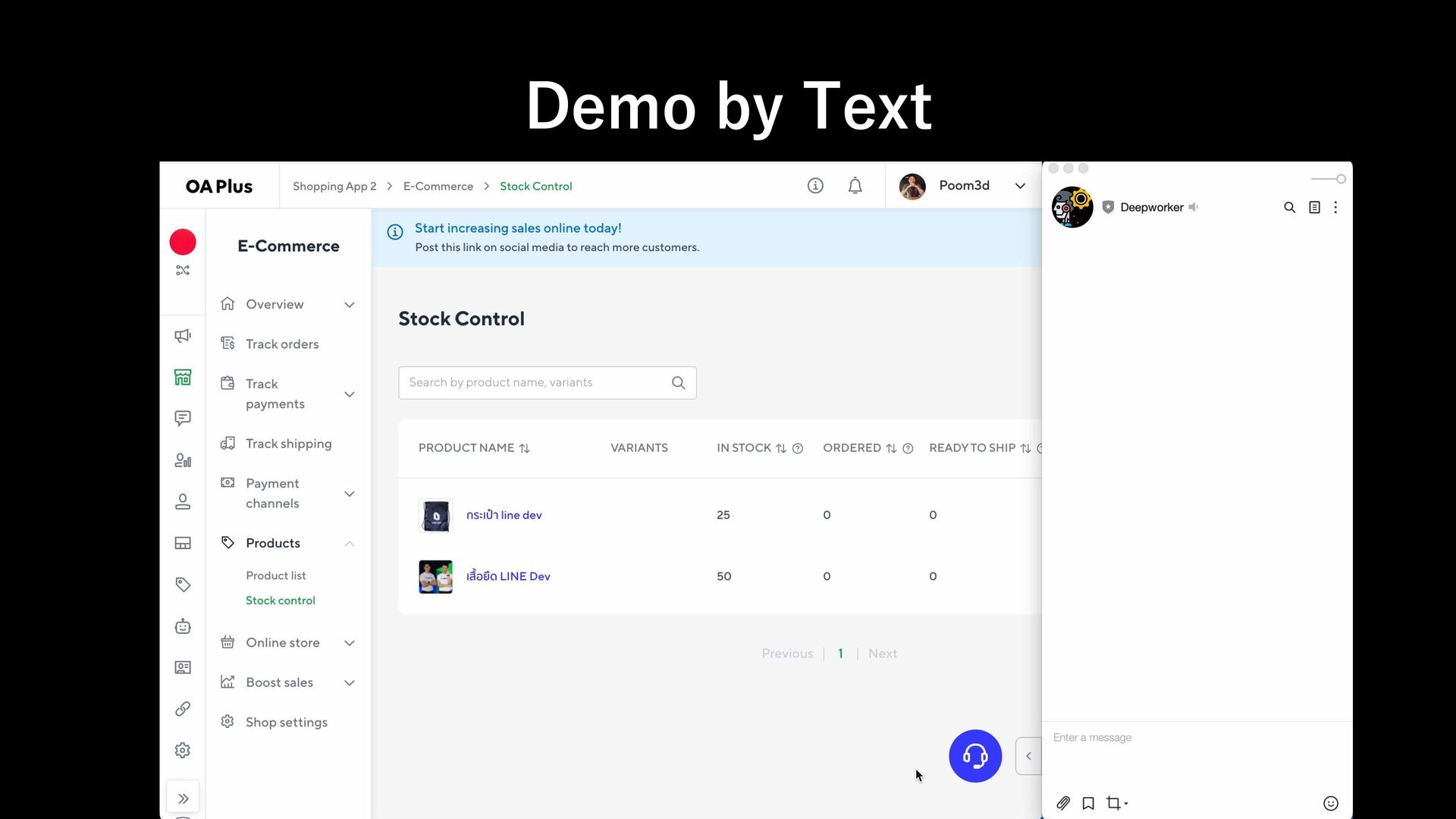Open the เสื้อยืด LINE Dev product link

pyautogui.click(x=508, y=576)
